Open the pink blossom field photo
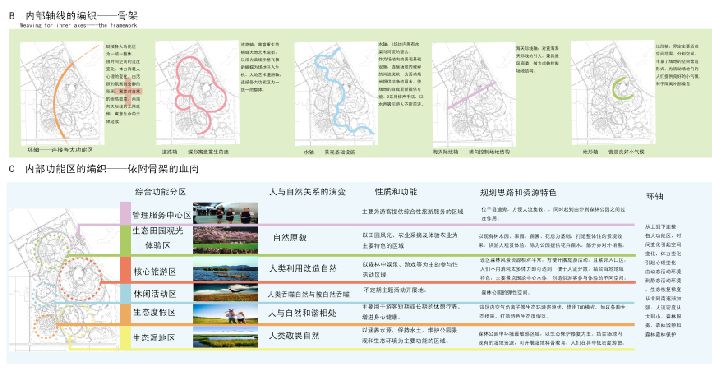Viewport: 712px width, 376px height. coord(225,239)
